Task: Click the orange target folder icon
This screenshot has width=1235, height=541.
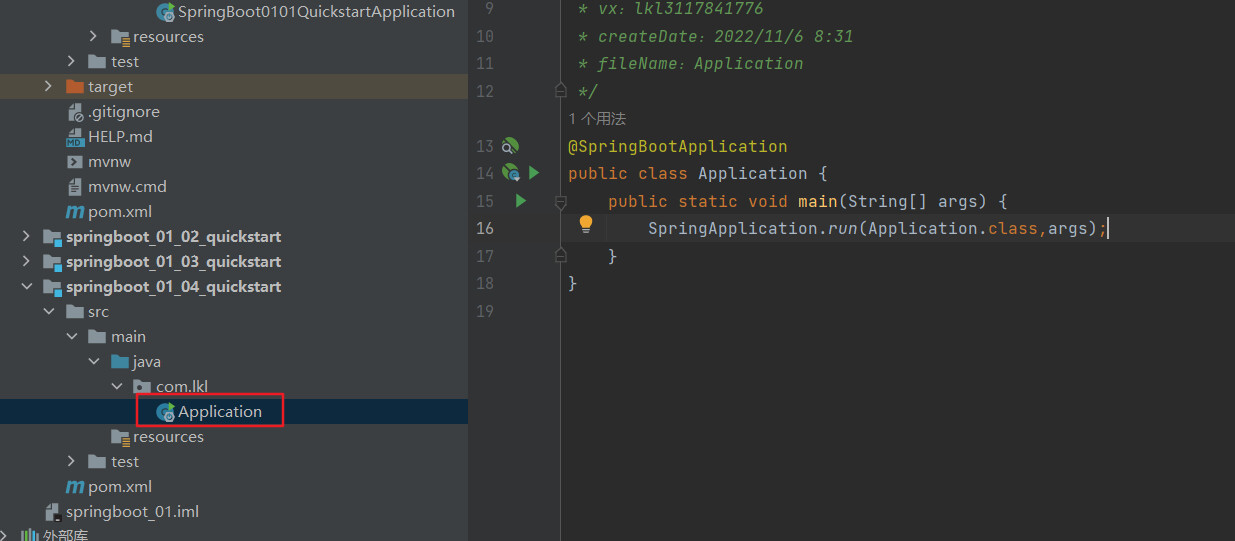Action: [75, 86]
